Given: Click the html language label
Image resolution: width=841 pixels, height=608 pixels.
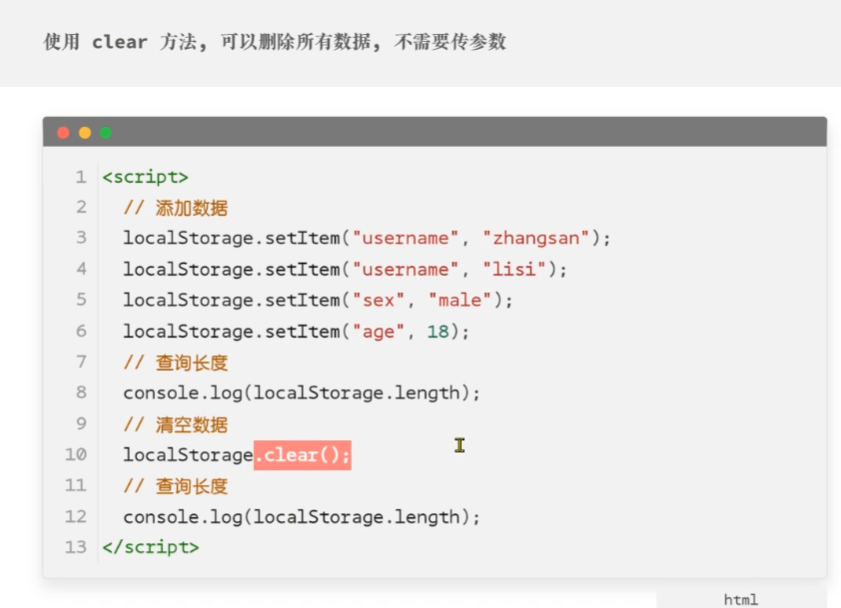Looking at the screenshot, I should [x=740, y=599].
